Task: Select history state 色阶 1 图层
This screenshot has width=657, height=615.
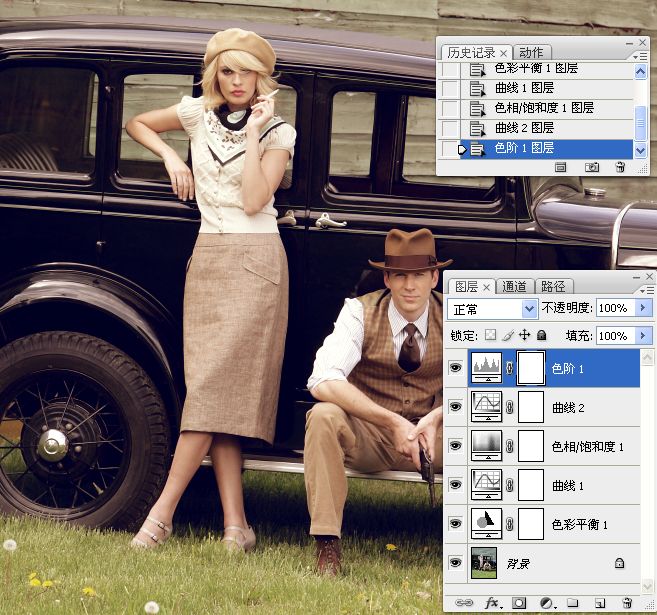Action: click(547, 148)
